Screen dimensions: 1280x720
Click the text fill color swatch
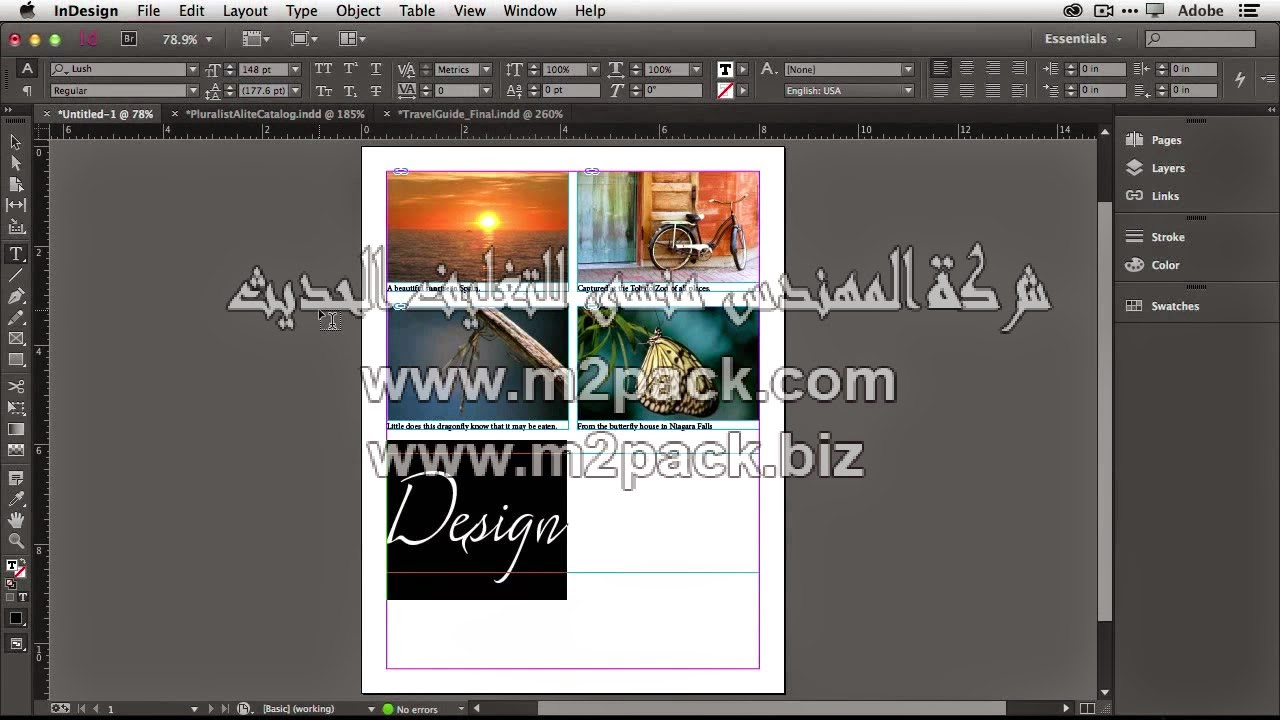point(725,69)
